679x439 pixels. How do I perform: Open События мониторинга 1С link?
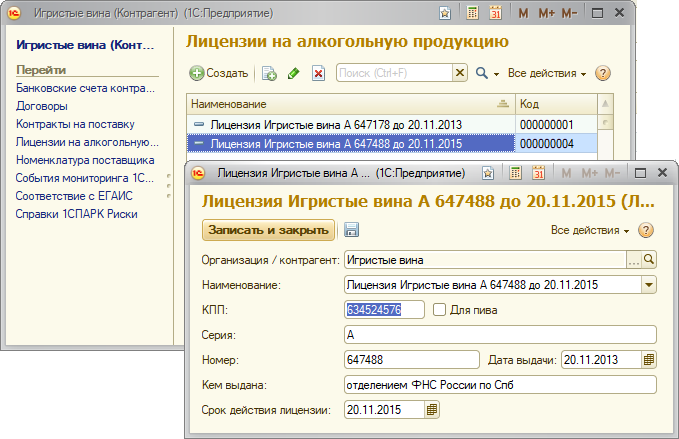pyautogui.click(x=84, y=178)
